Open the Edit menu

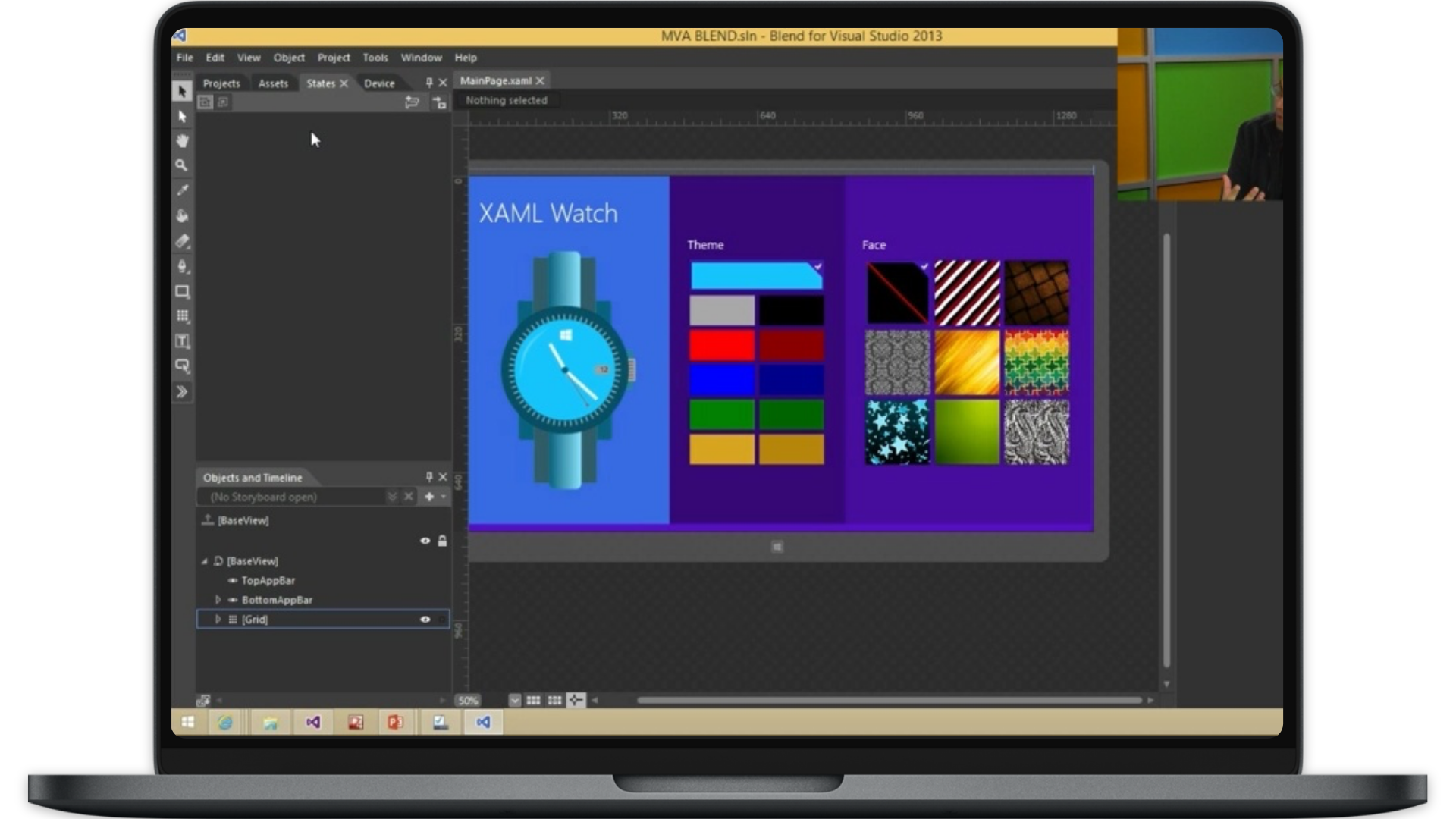coord(215,58)
